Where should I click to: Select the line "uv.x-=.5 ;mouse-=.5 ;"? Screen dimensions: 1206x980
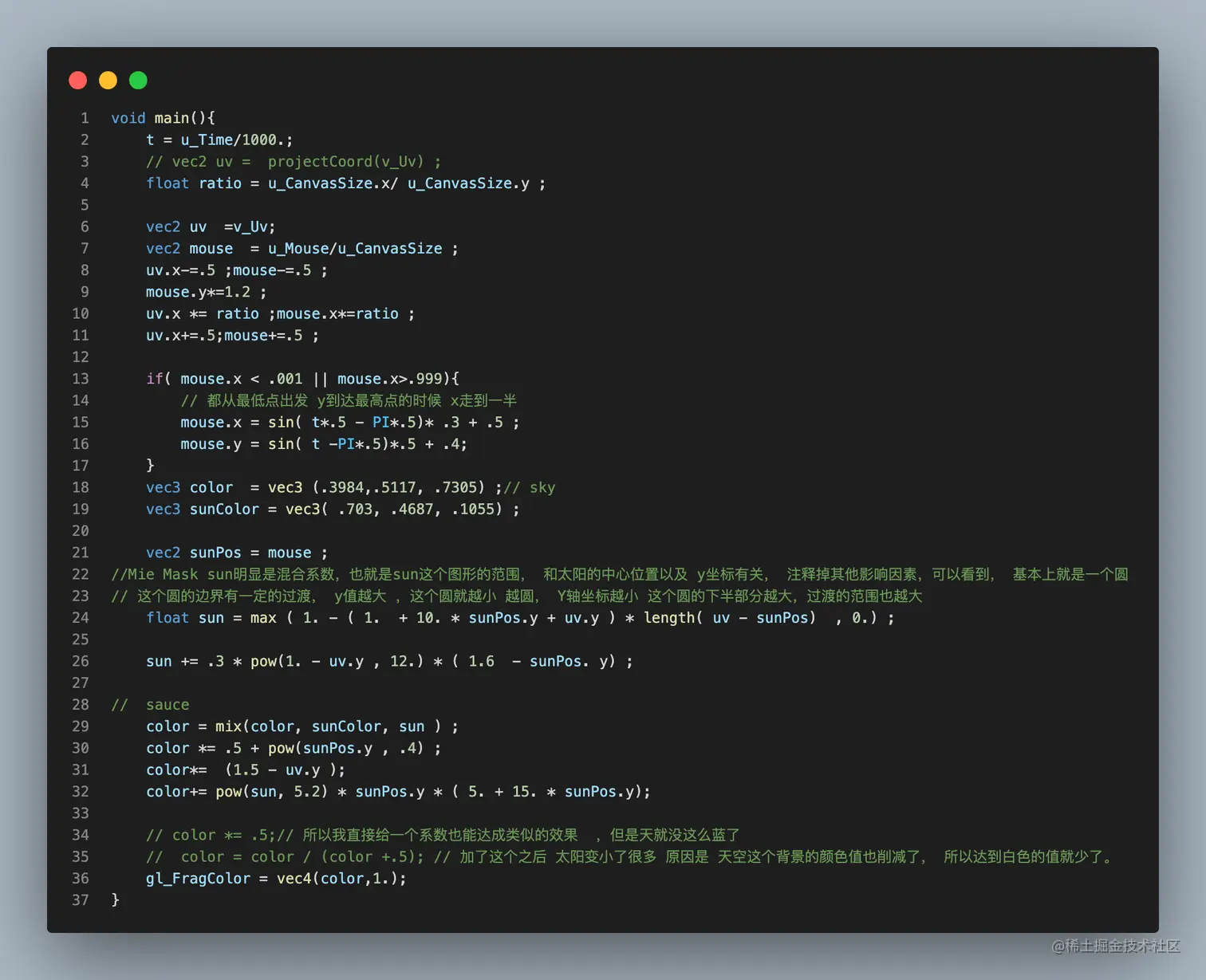point(237,270)
